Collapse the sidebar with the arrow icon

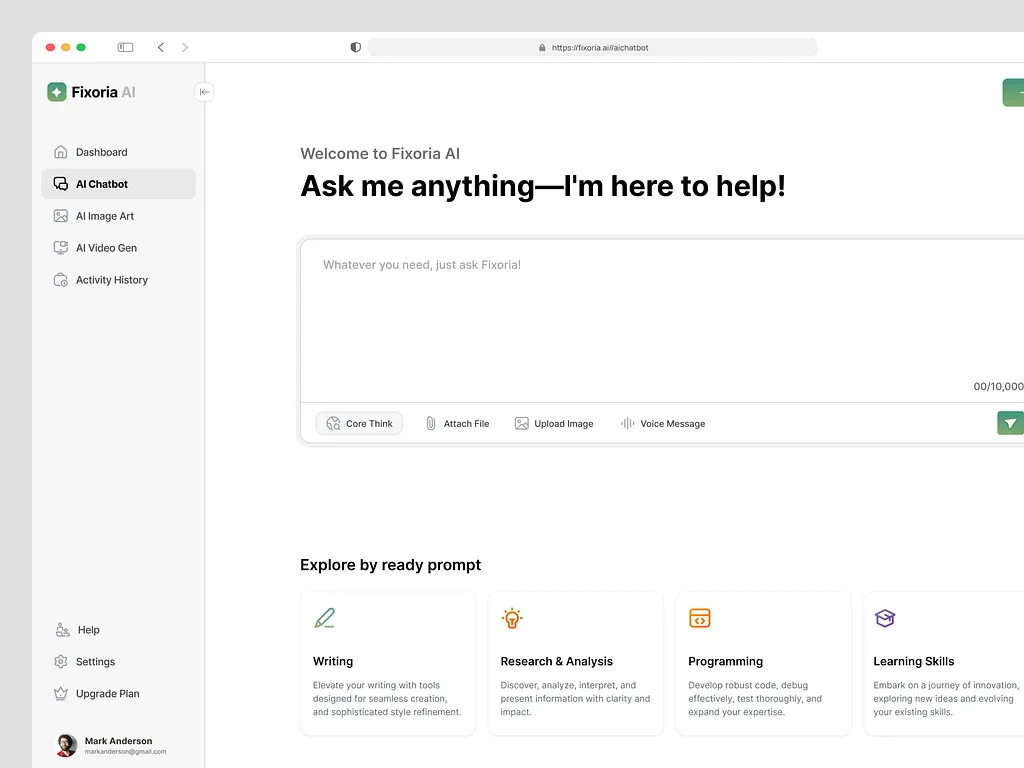(204, 92)
